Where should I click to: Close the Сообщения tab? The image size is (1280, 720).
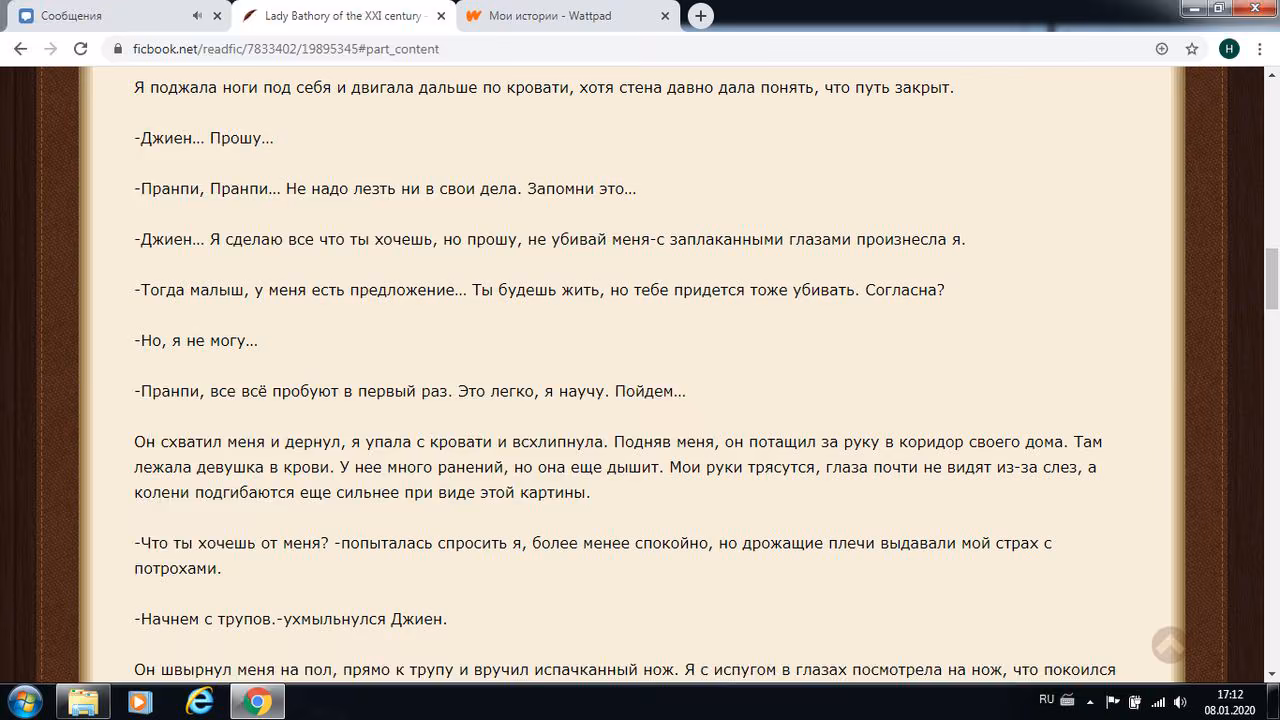[217, 16]
